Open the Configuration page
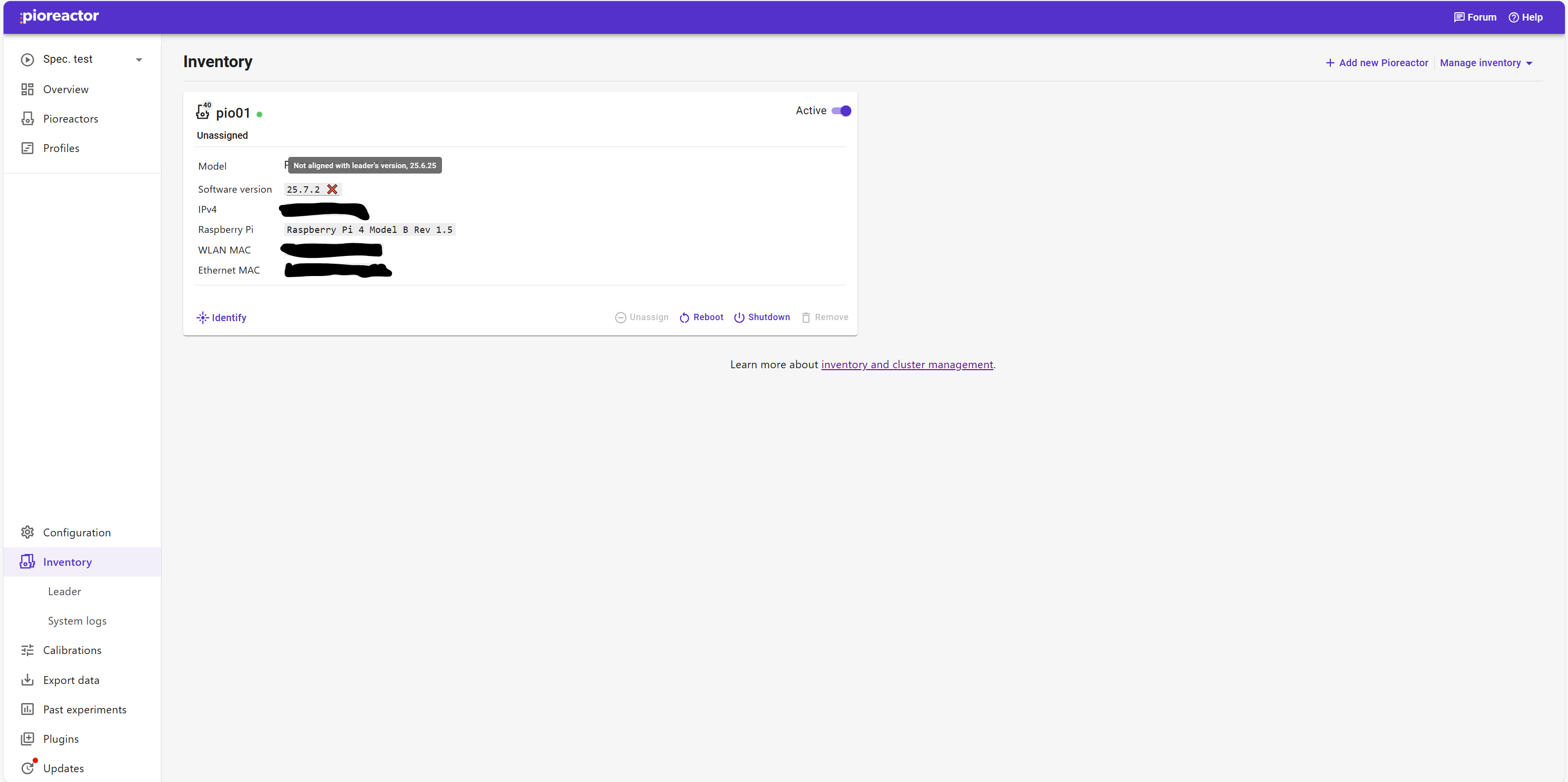 click(82, 532)
